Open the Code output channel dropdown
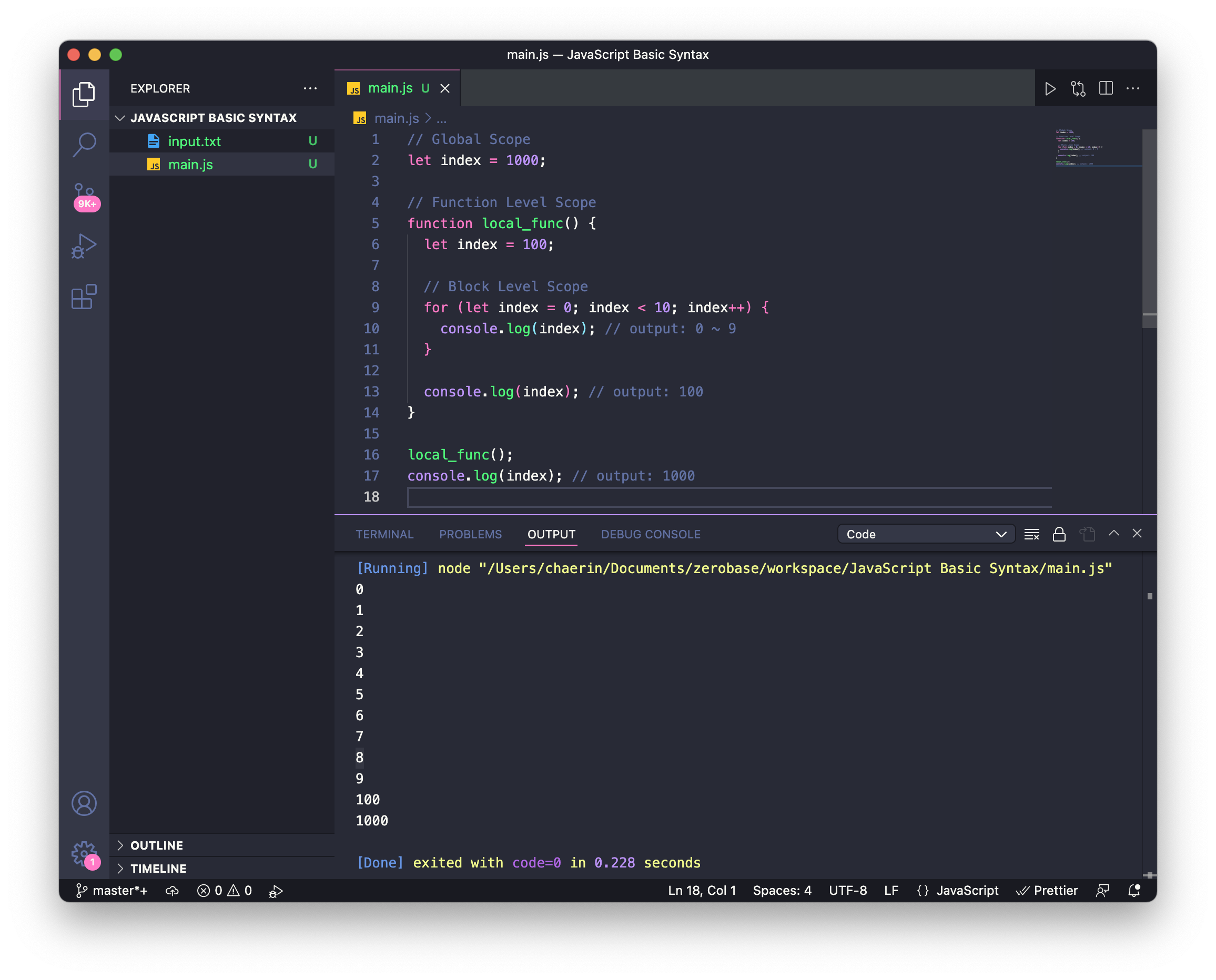This screenshot has width=1216, height=980. [x=926, y=534]
